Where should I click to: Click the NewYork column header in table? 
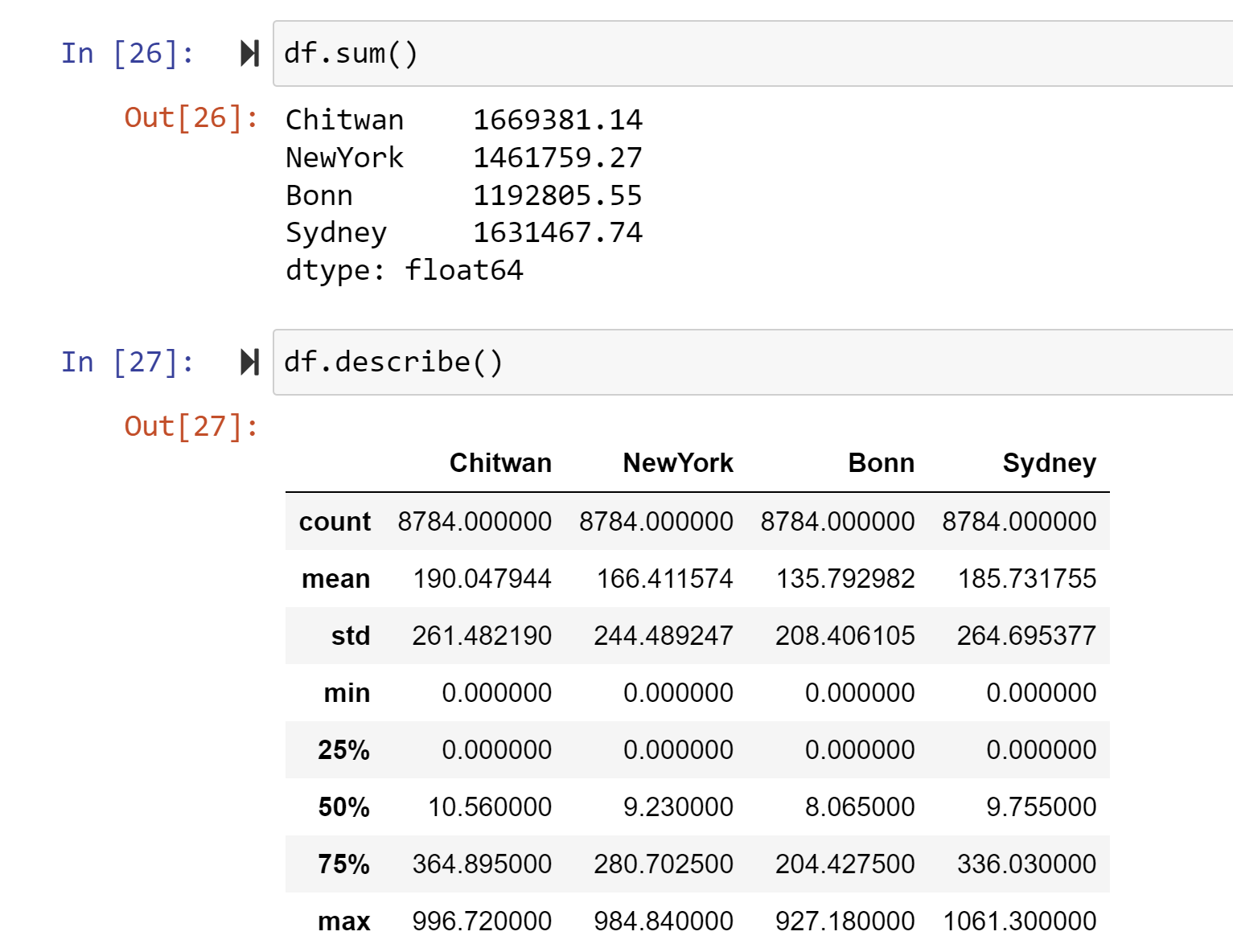pos(677,463)
